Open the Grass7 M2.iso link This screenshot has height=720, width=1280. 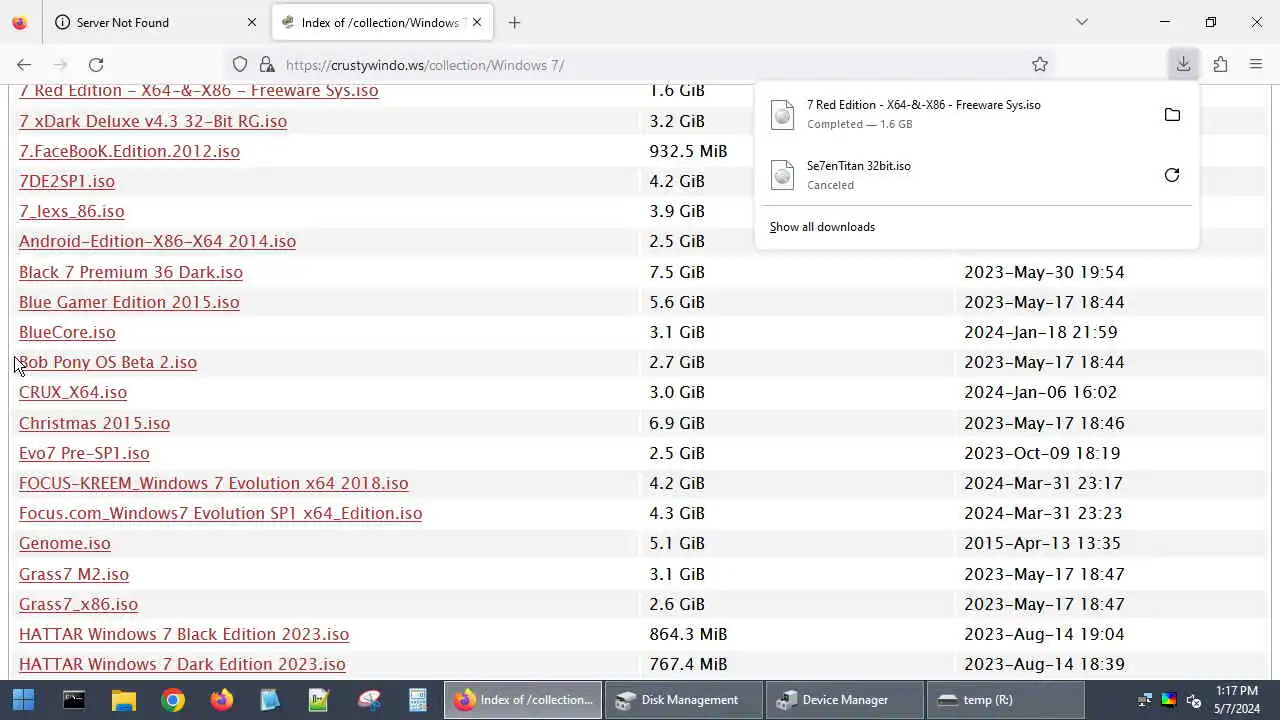tap(74, 574)
